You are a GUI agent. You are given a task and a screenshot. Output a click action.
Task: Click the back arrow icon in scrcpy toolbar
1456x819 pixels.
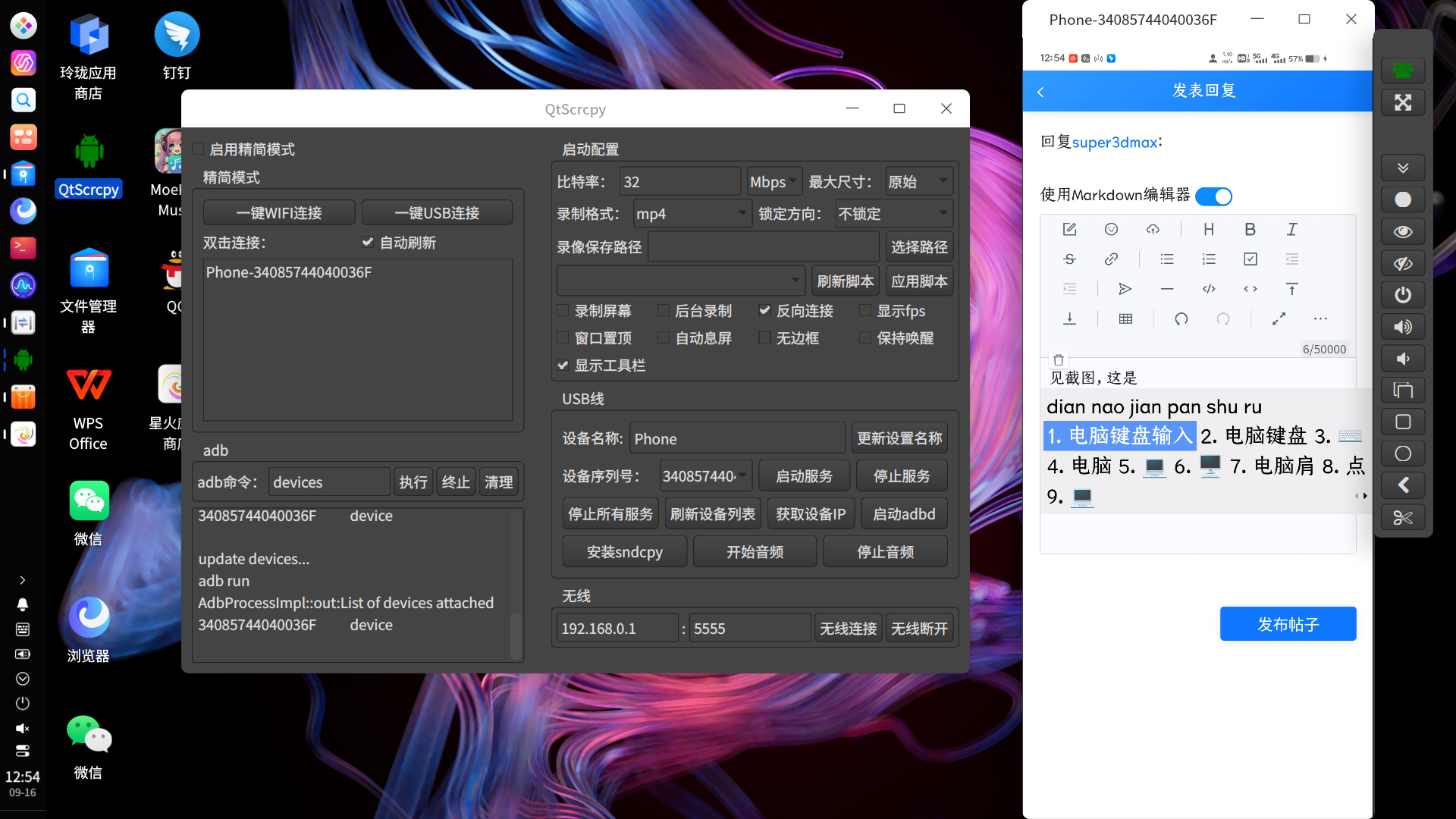click(1403, 485)
